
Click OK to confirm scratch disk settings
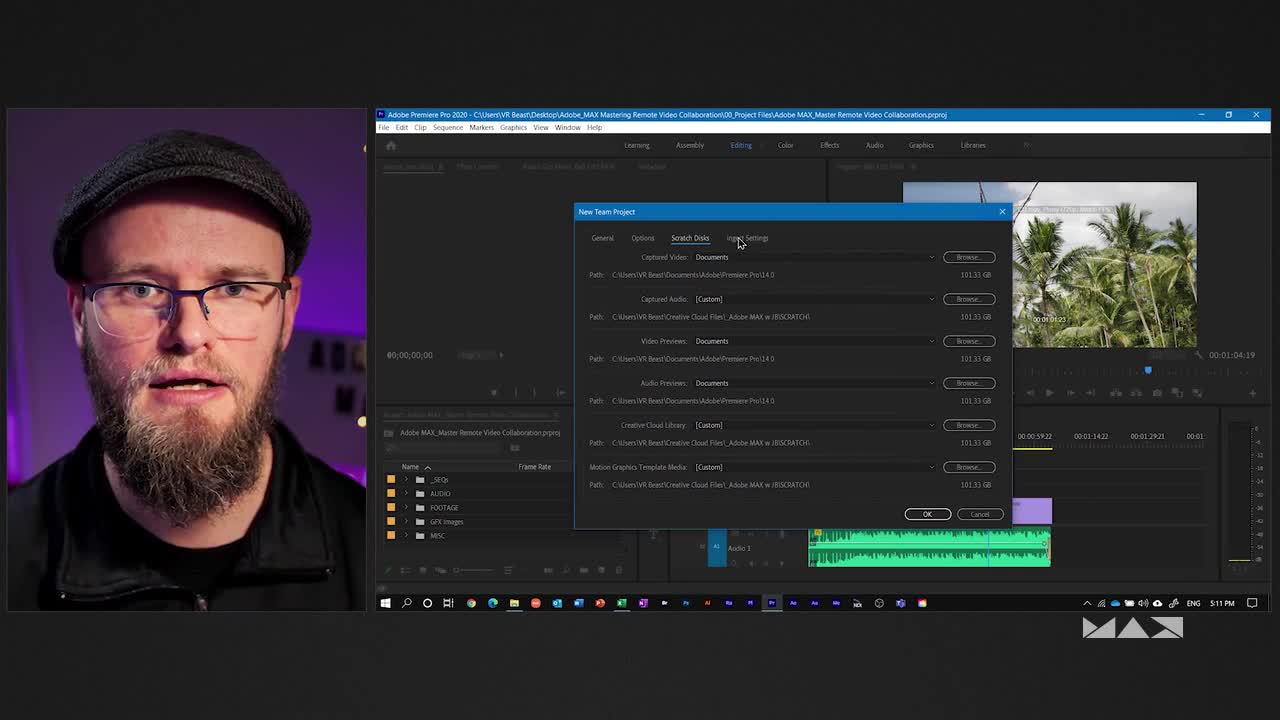pos(926,514)
